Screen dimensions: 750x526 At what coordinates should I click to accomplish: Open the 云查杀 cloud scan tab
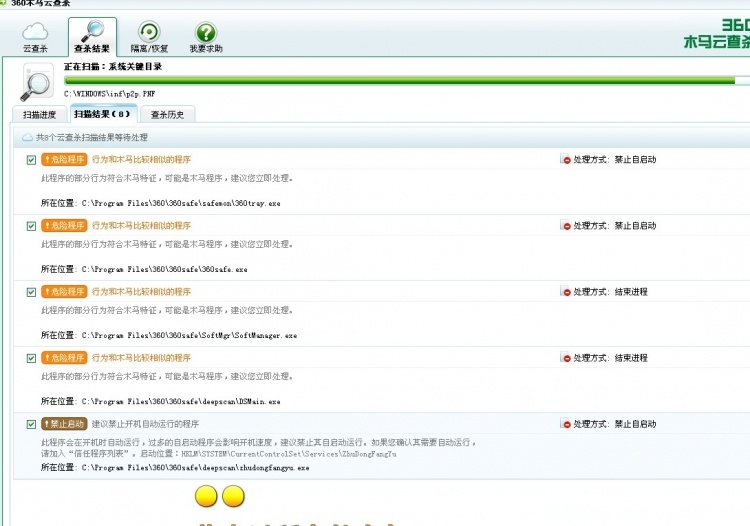coord(35,37)
